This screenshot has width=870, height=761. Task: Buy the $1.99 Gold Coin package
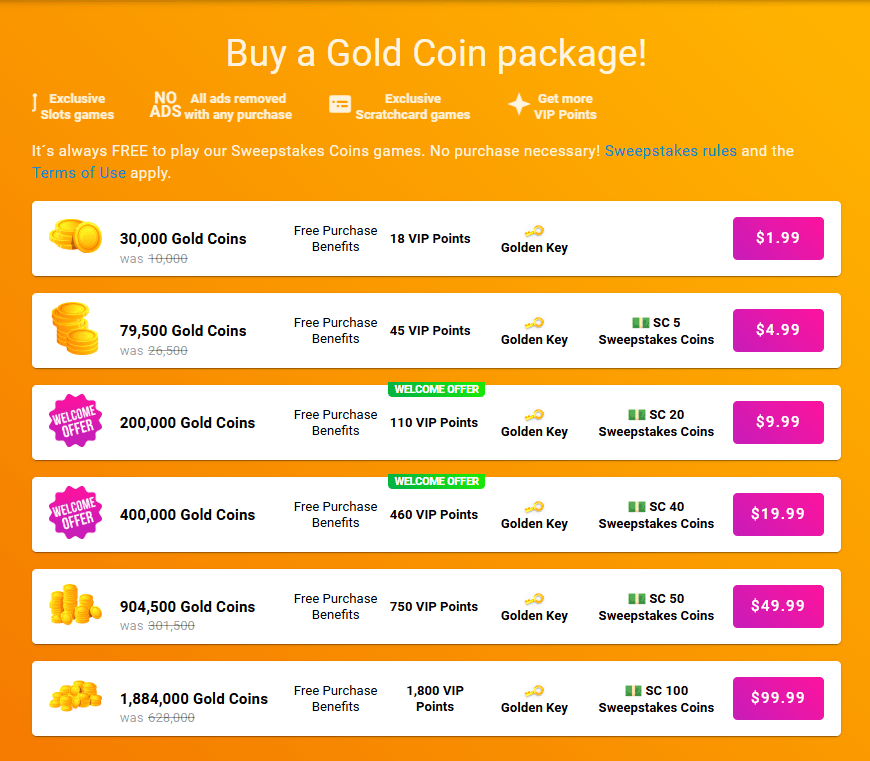[x=778, y=238]
